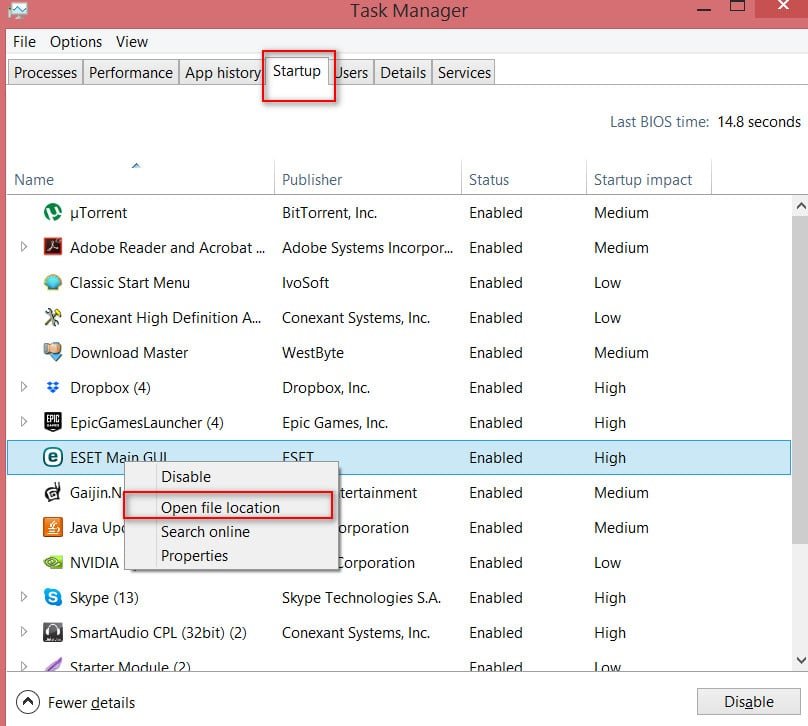Select the Startup tab

(x=297, y=72)
